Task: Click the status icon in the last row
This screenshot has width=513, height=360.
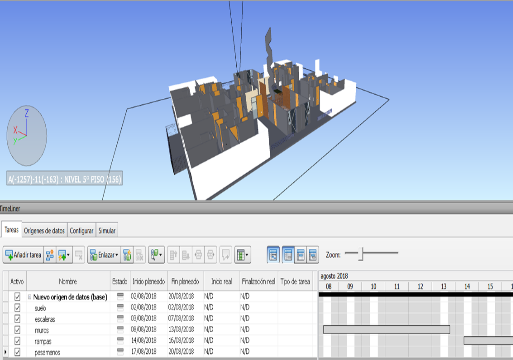Action: tap(120, 351)
